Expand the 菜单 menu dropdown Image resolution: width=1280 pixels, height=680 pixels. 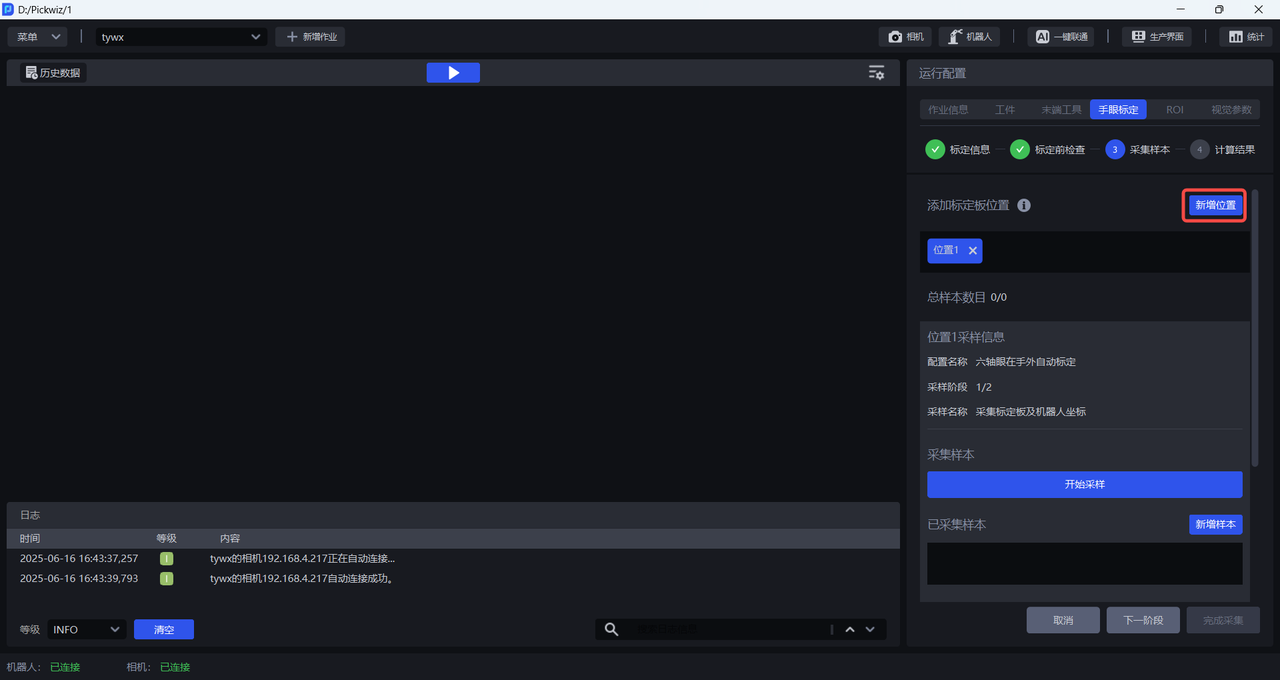tap(38, 37)
